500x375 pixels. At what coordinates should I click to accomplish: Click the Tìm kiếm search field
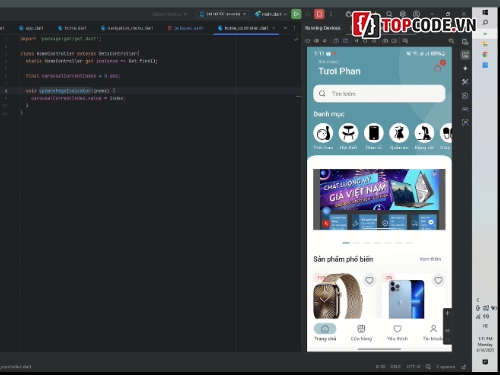point(379,94)
